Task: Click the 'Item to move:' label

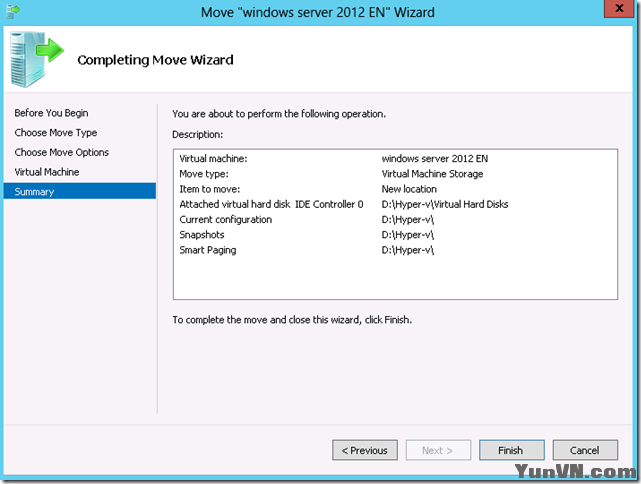Action: [x=209, y=189]
